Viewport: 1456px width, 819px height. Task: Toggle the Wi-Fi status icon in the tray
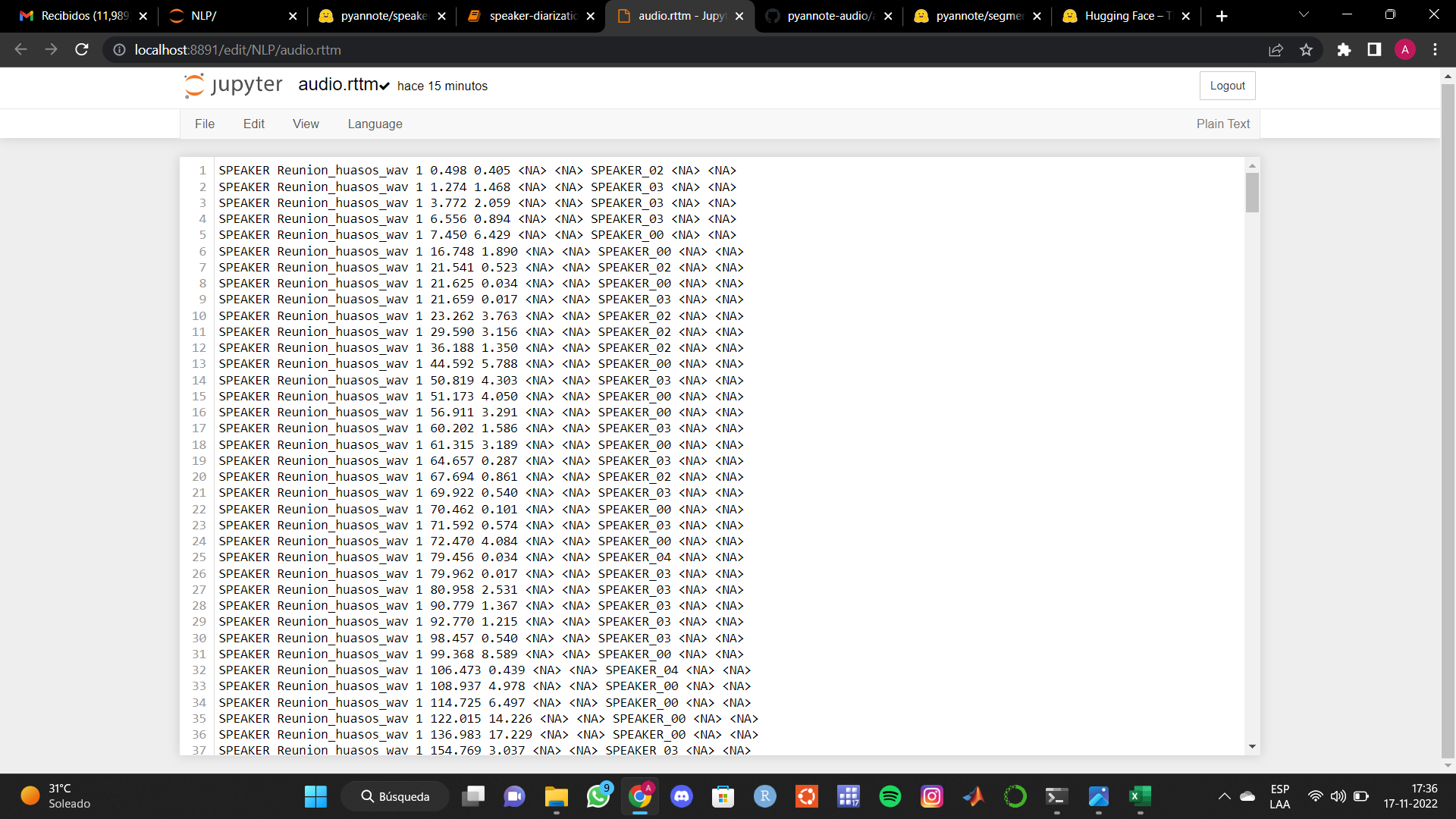tap(1315, 796)
